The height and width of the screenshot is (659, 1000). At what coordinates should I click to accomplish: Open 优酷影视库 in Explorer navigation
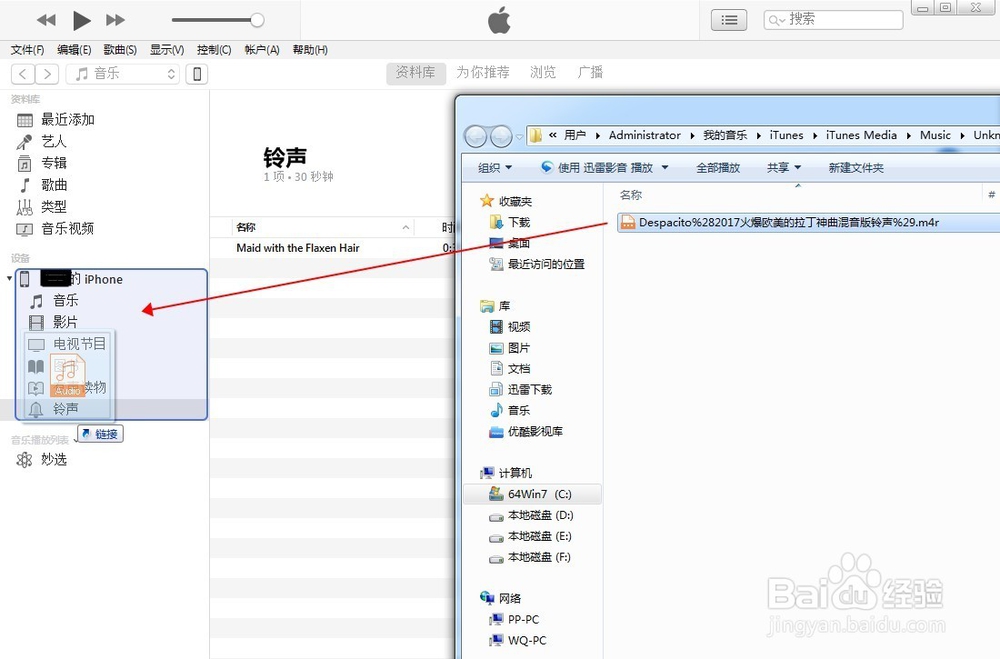tap(535, 432)
